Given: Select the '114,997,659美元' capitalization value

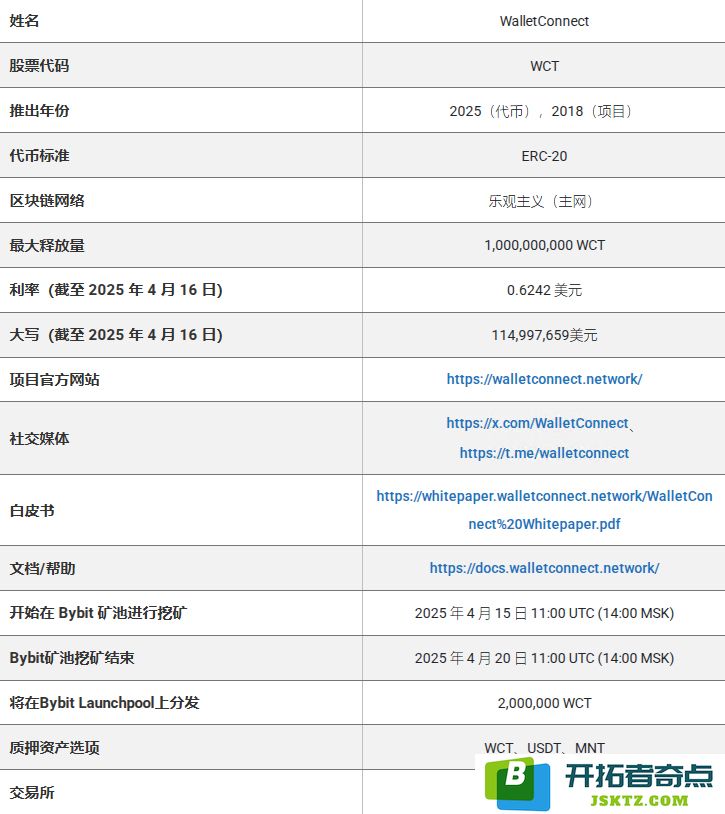Looking at the screenshot, I should coord(544,335).
